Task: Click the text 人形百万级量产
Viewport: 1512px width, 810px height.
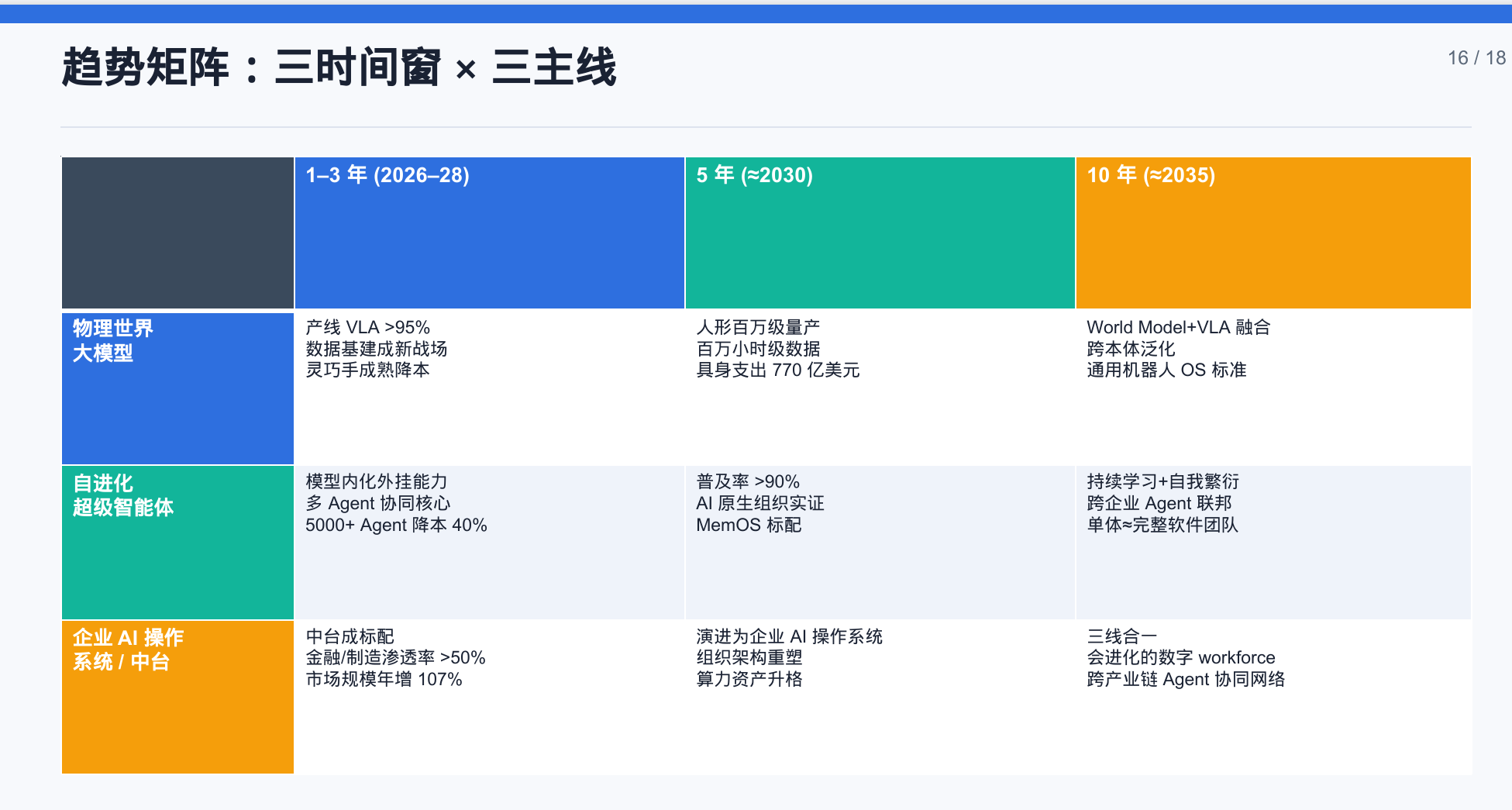Action: [x=758, y=327]
